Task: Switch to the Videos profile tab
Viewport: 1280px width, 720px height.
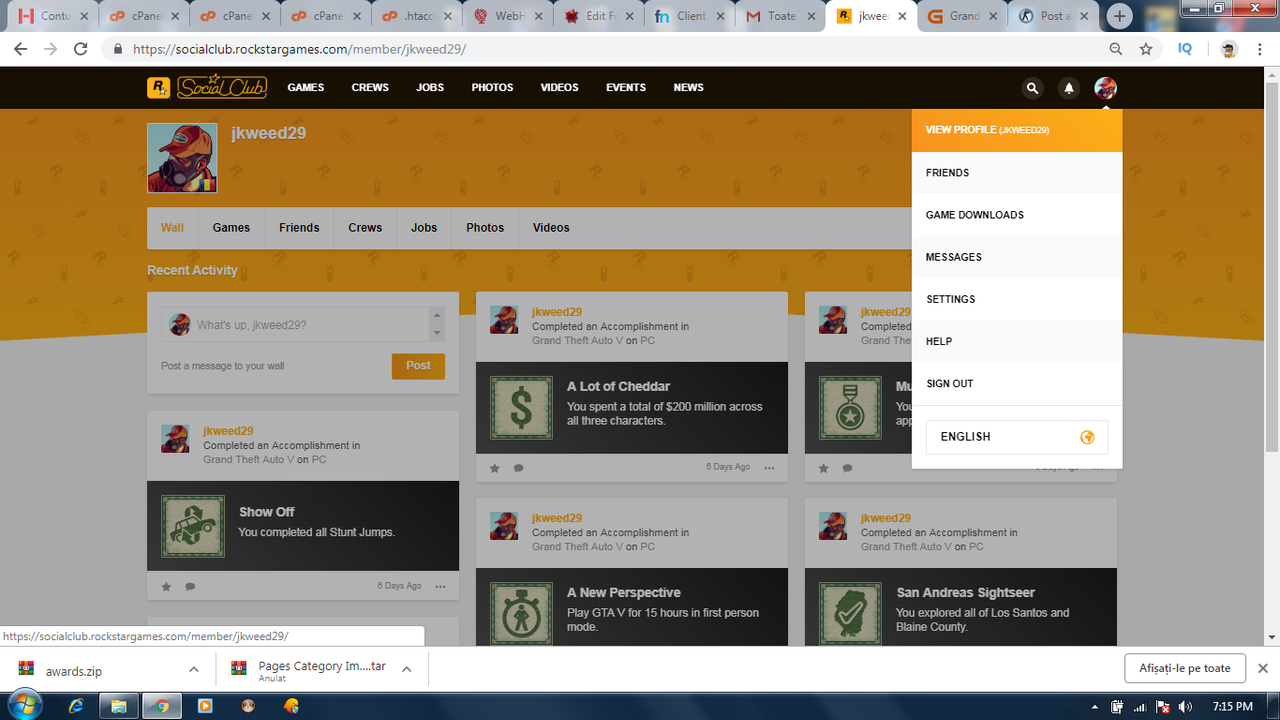Action: [x=551, y=228]
